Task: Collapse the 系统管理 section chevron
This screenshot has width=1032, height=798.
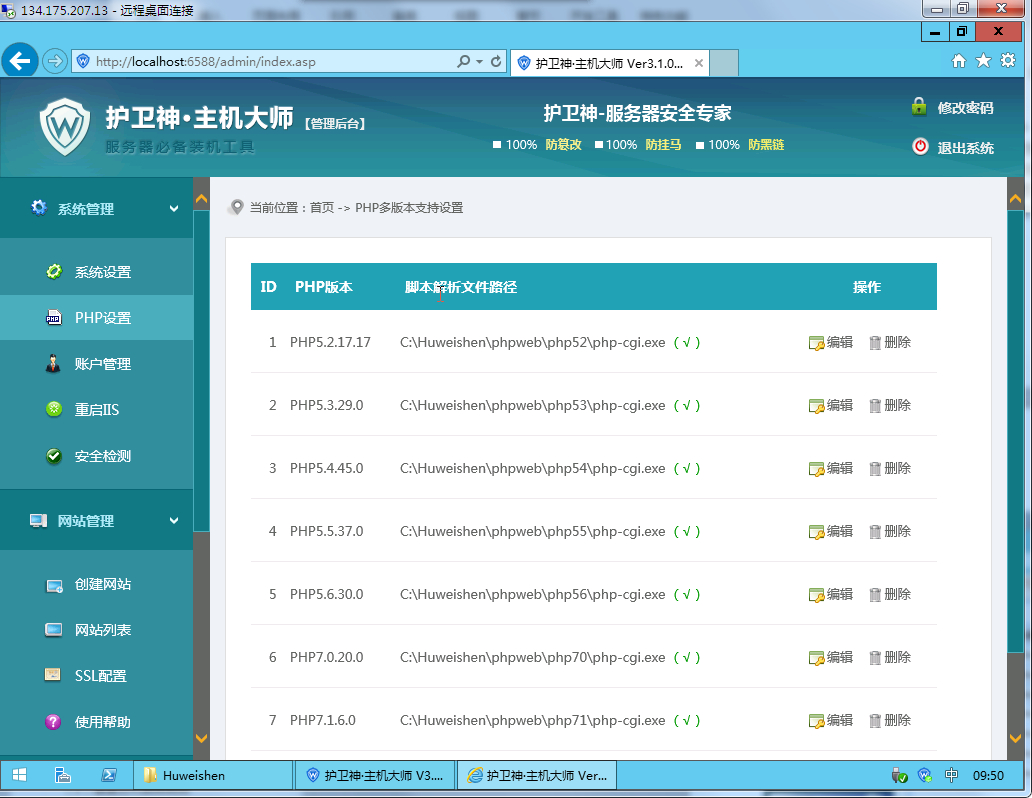Action: (174, 209)
